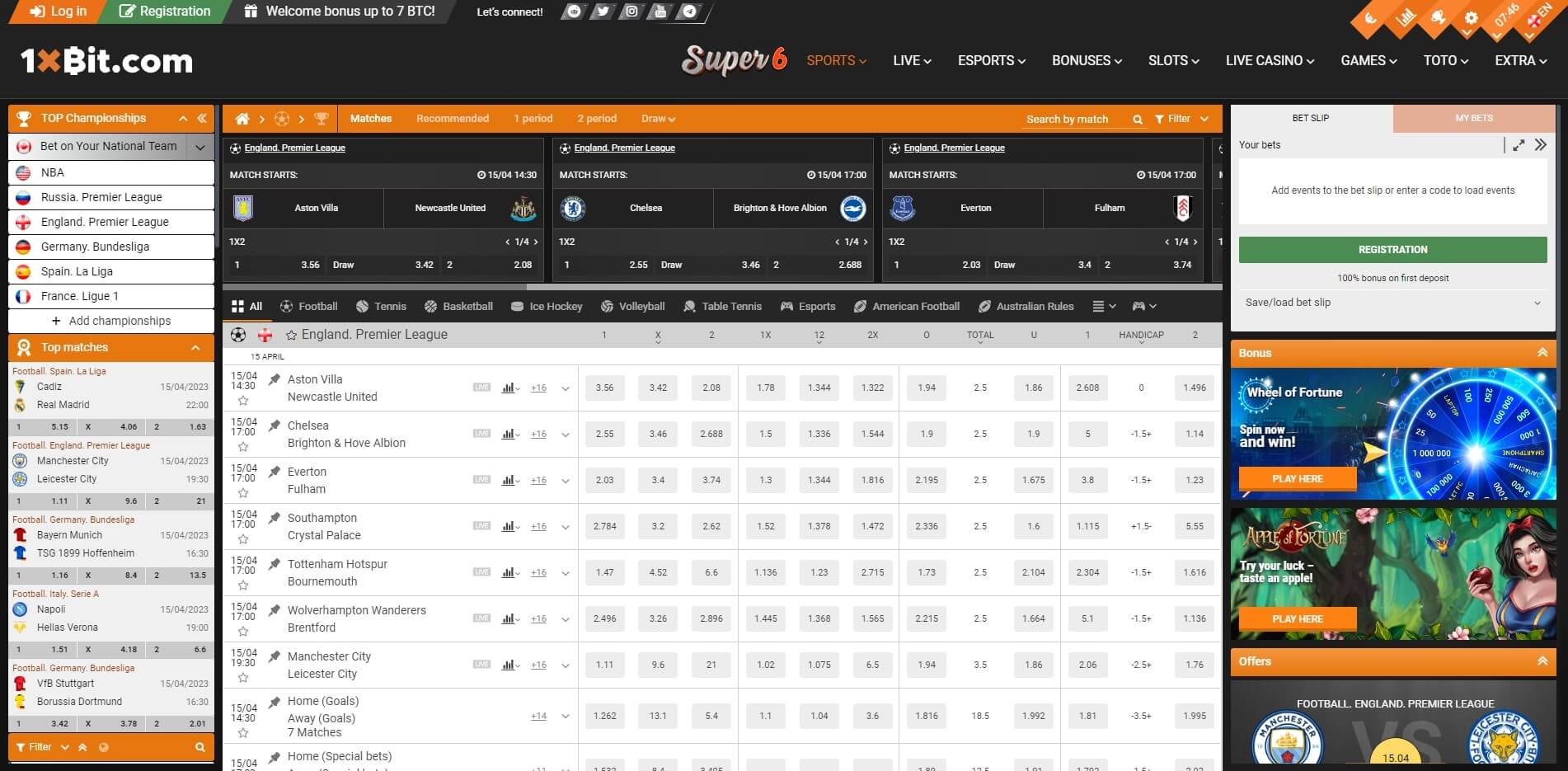The image size is (1568, 771).
Task: Click the Euro payments icon in top corner
Action: [x=1369, y=20]
